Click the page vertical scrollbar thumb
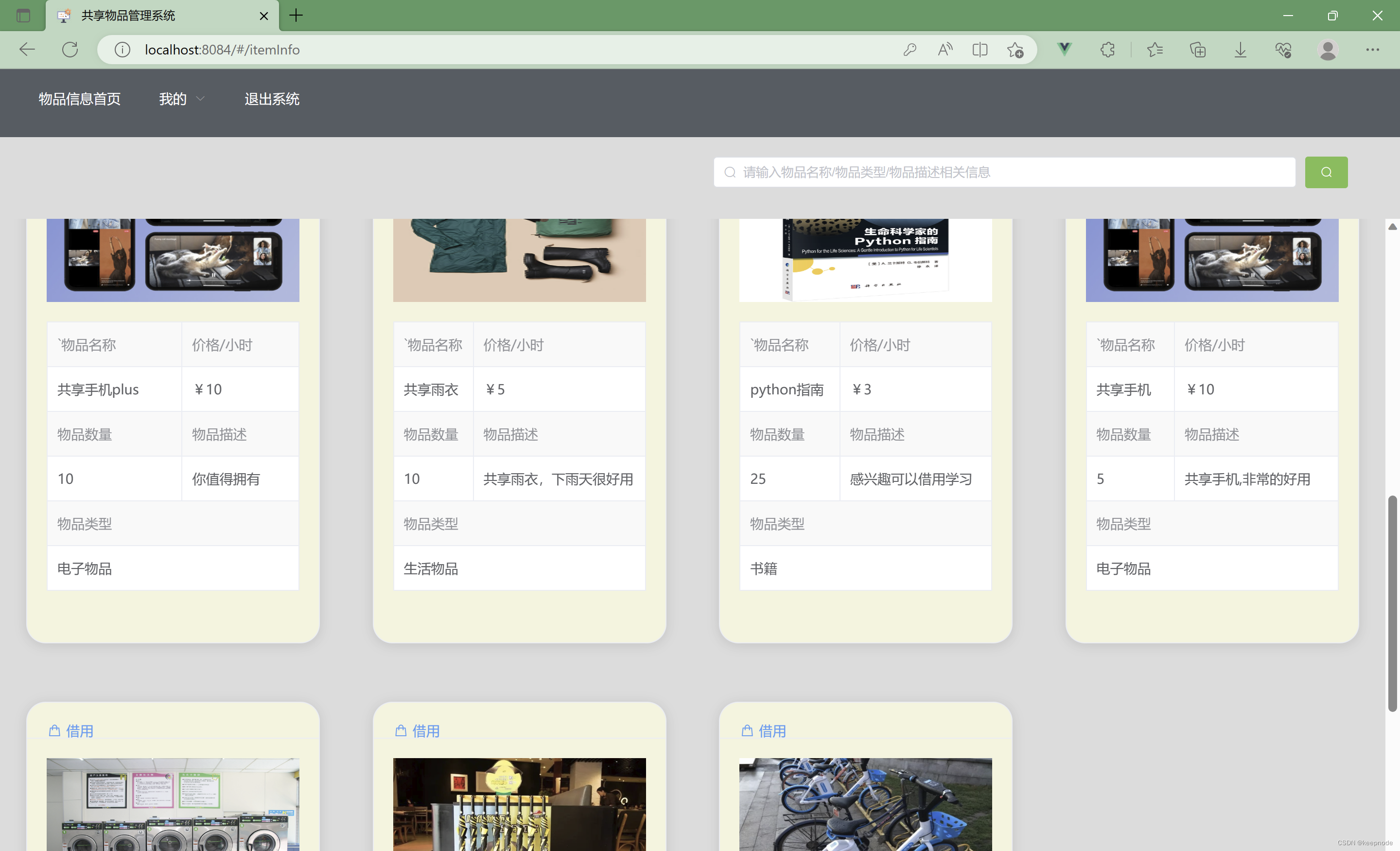The height and width of the screenshot is (851, 1400). tap(1392, 603)
